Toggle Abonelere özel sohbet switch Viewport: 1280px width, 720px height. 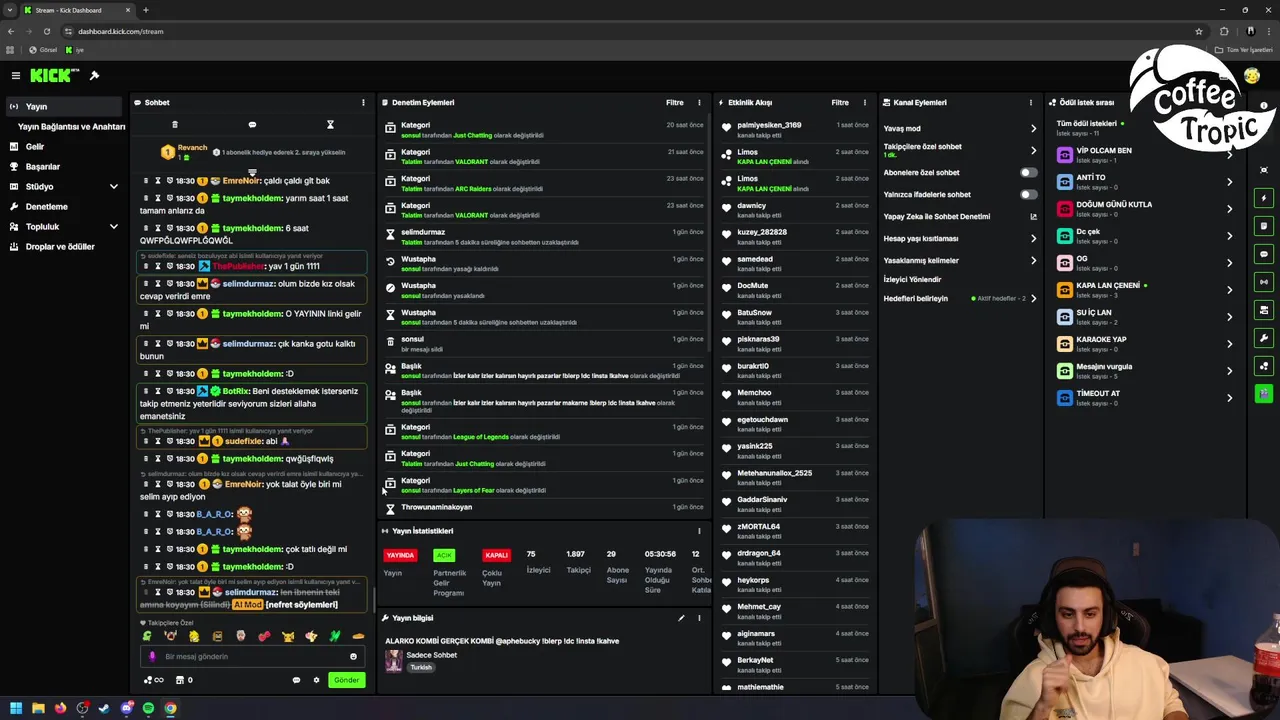tap(1028, 172)
